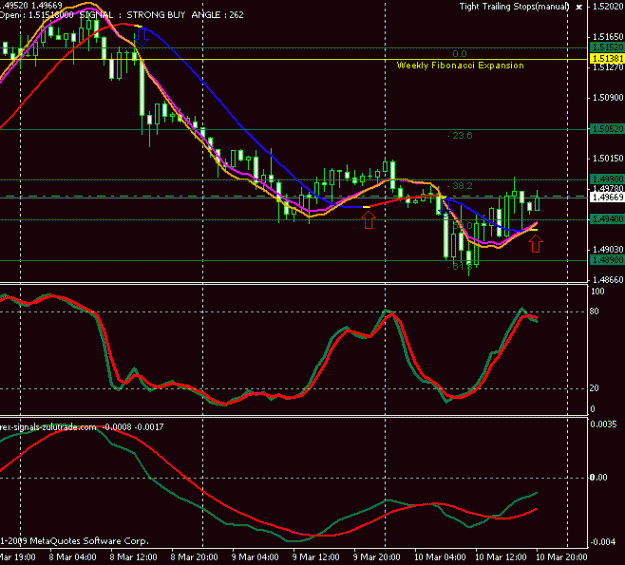Click the green 1.50520 level price tag

pos(607,129)
